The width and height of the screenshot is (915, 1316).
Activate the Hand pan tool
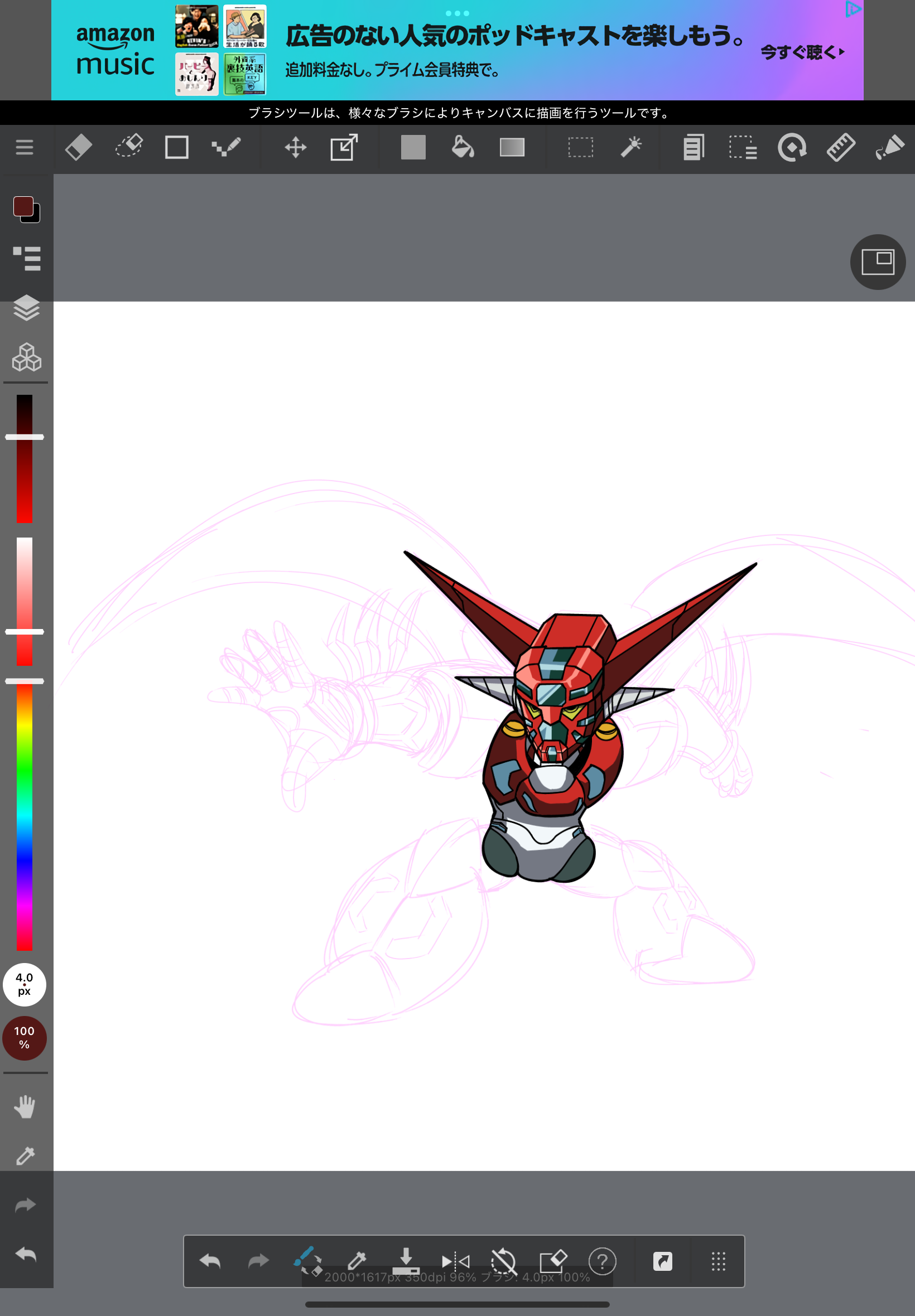pyautogui.click(x=25, y=1107)
